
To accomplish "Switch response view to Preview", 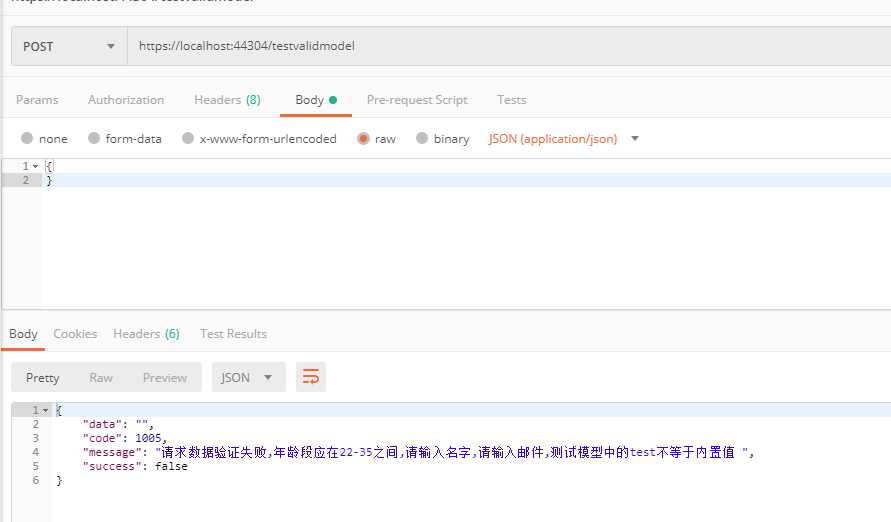I will coord(165,378).
